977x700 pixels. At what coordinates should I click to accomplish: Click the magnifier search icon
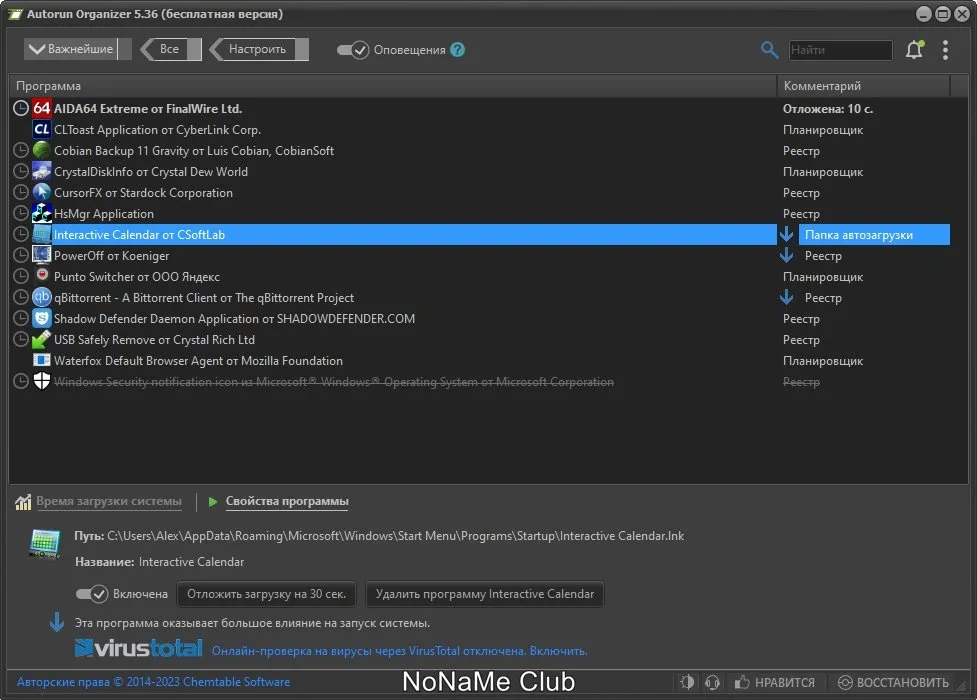[x=770, y=50]
